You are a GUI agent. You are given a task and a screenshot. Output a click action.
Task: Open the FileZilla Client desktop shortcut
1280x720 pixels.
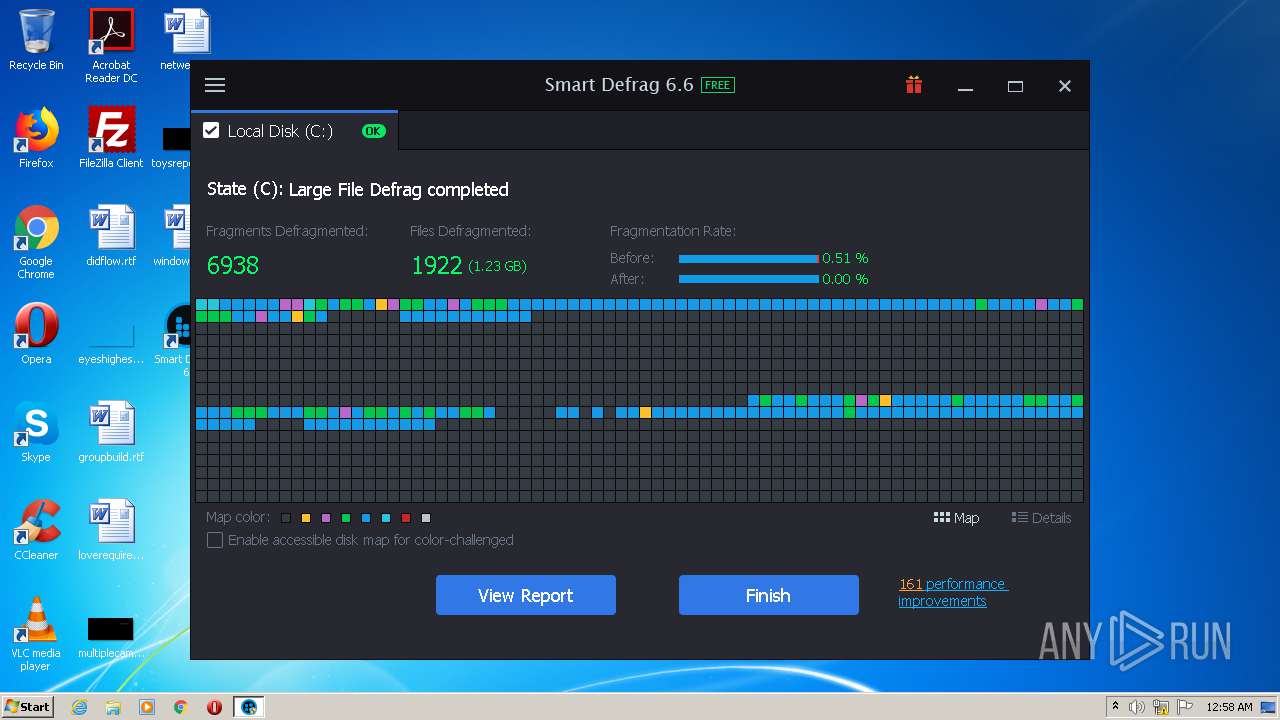tap(111, 138)
